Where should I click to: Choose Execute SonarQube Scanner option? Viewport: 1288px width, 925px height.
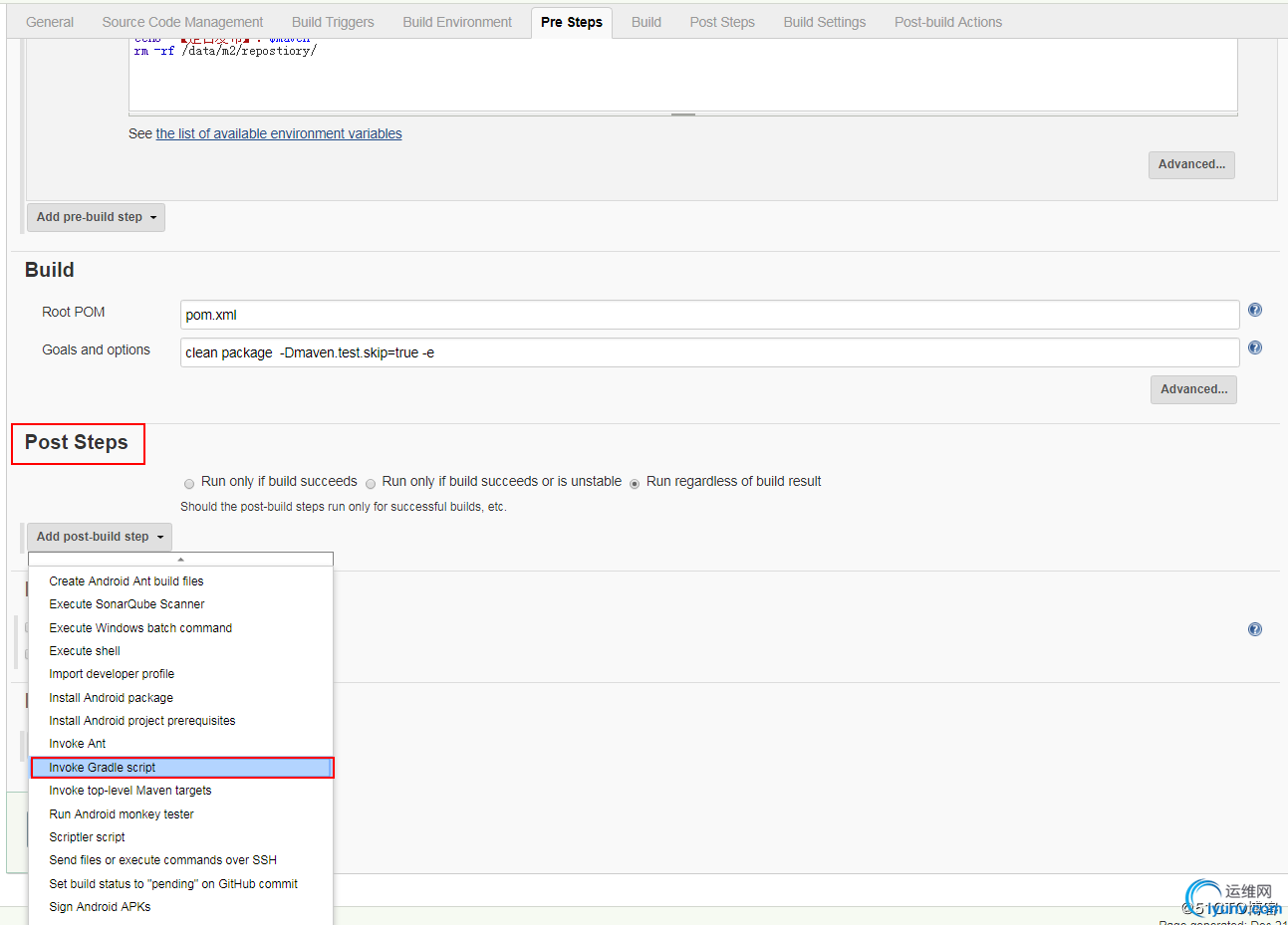[x=181, y=604]
